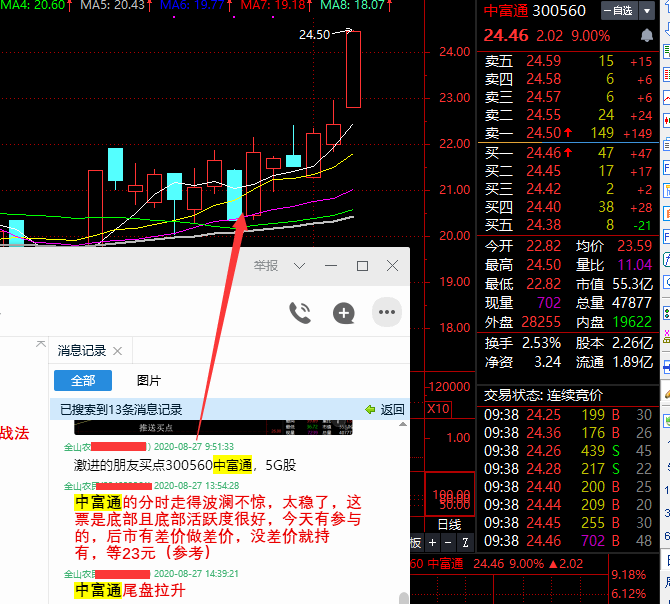Click the 买五 24.38 bid row
Viewport: 670px width, 604px height.
click(568, 225)
